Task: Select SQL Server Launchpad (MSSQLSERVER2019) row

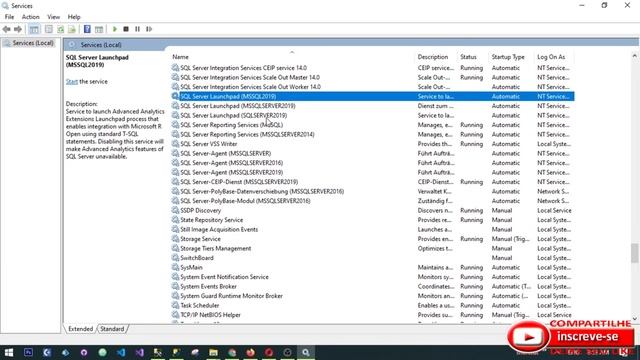Action: pos(372,106)
